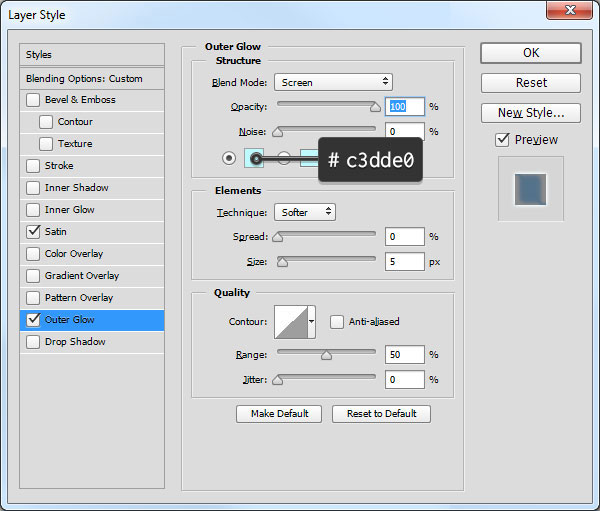Screen dimensions: 600x511
Task: Click Reset to Default button
Action: pos(382,414)
